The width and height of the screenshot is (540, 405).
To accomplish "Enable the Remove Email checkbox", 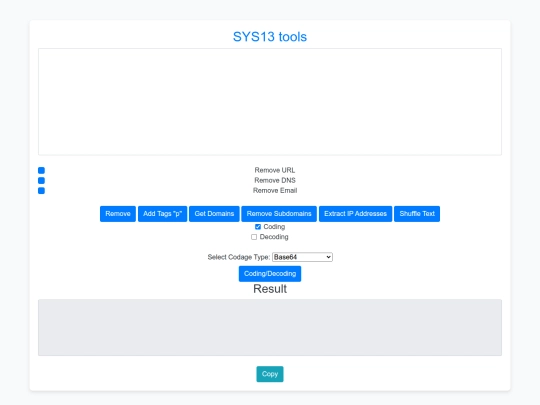I will tap(41, 190).
